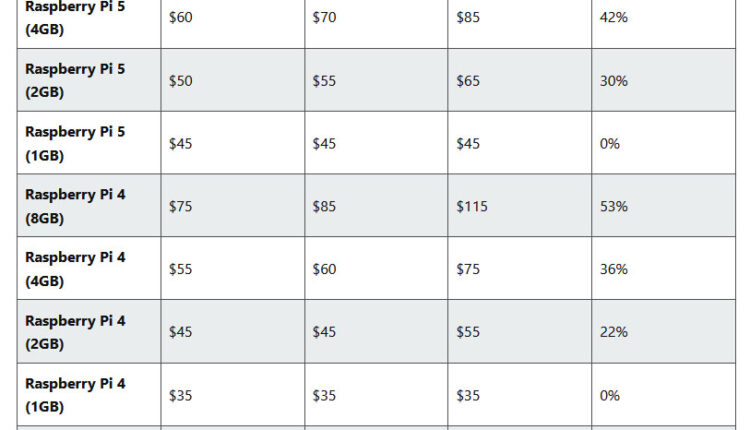Click the Raspberry Pi 4 (4GB) label
The width and height of the screenshot is (750, 430).
(75, 268)
